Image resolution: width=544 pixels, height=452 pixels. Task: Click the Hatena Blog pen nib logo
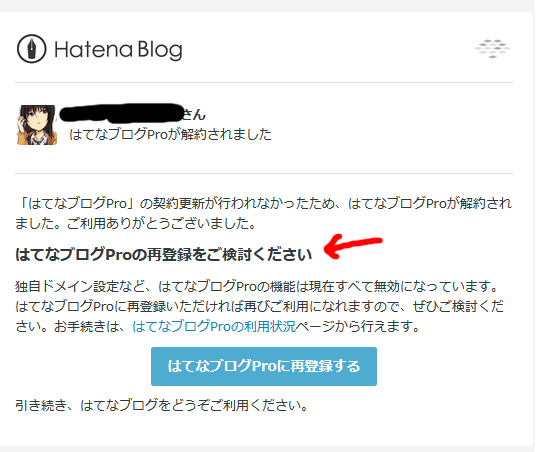(x=32, y=49)
